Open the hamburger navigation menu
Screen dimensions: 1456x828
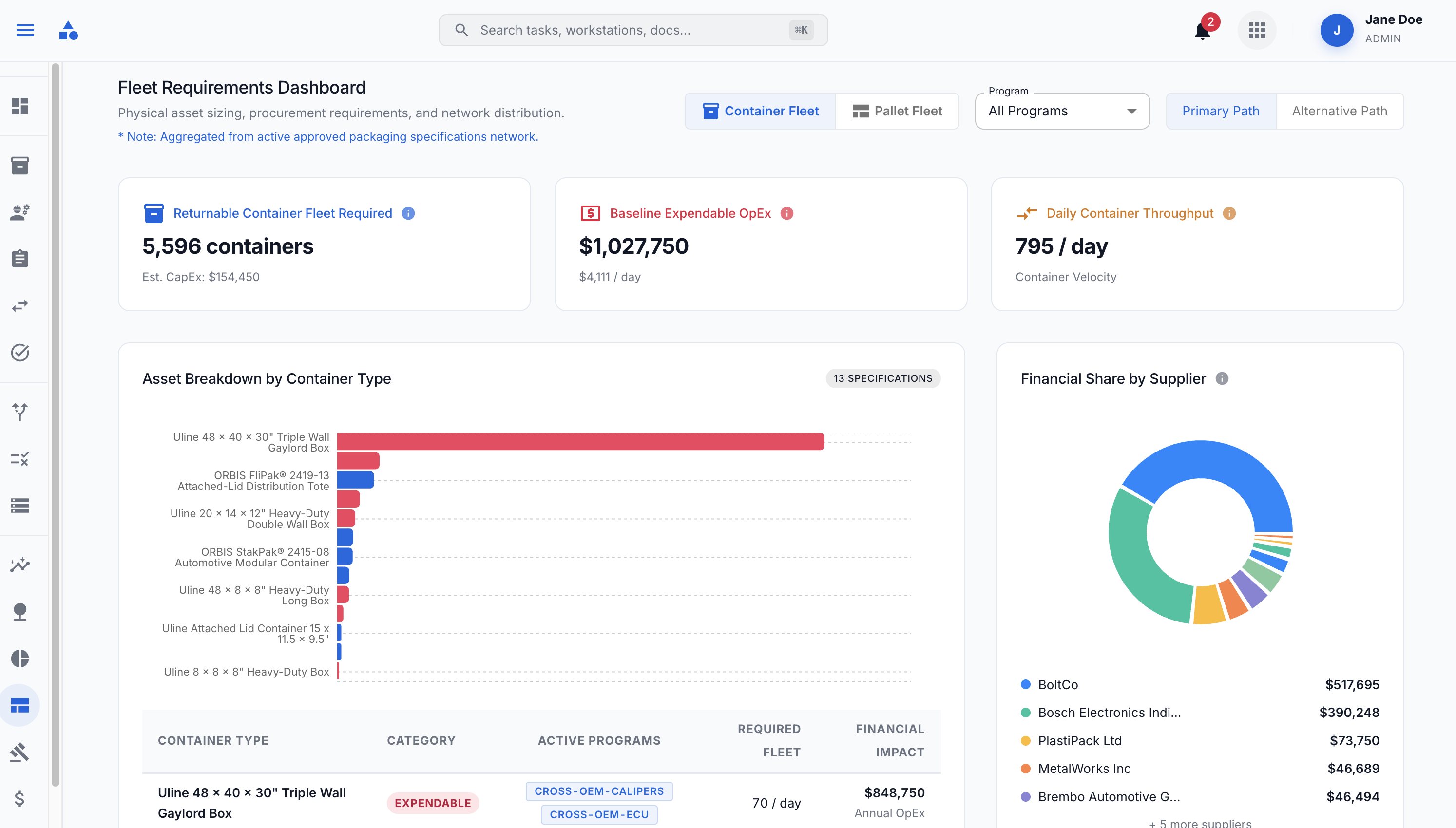[25, 30]
